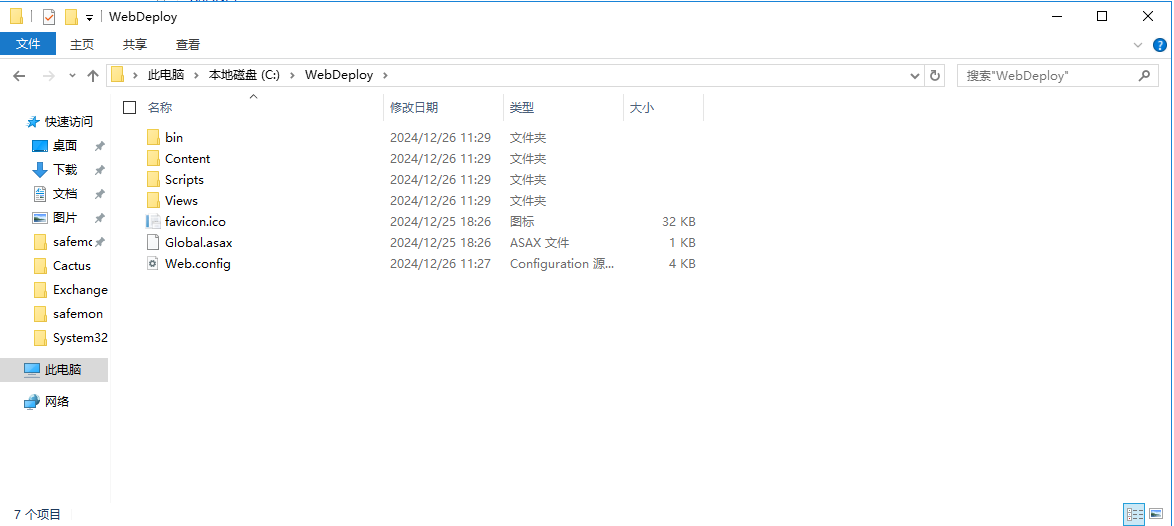Open the address bar history dropdown
Viewport: 1174px width, 526px height.
(915, 76)
